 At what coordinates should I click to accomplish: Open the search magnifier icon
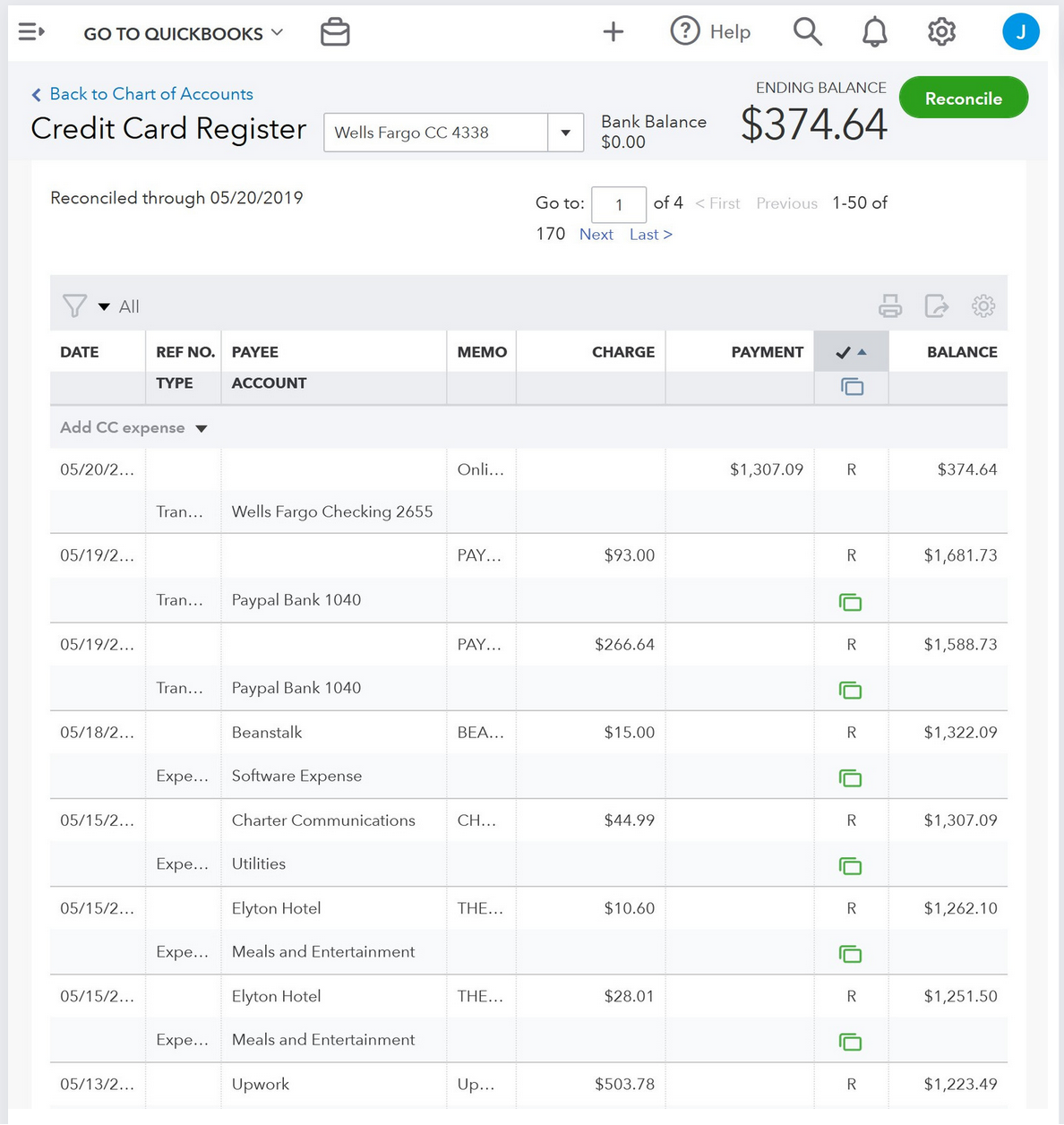pyautogui.click(x=807, y=32)
